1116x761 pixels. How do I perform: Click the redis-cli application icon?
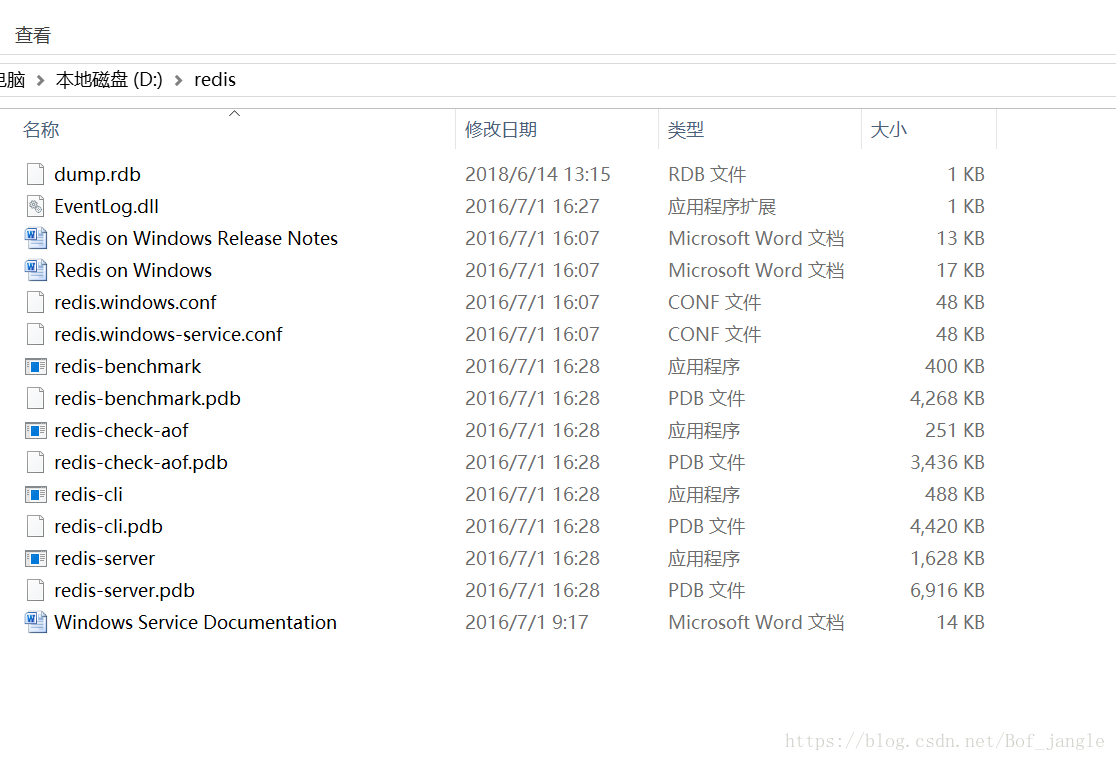click(x=36, y=495)
